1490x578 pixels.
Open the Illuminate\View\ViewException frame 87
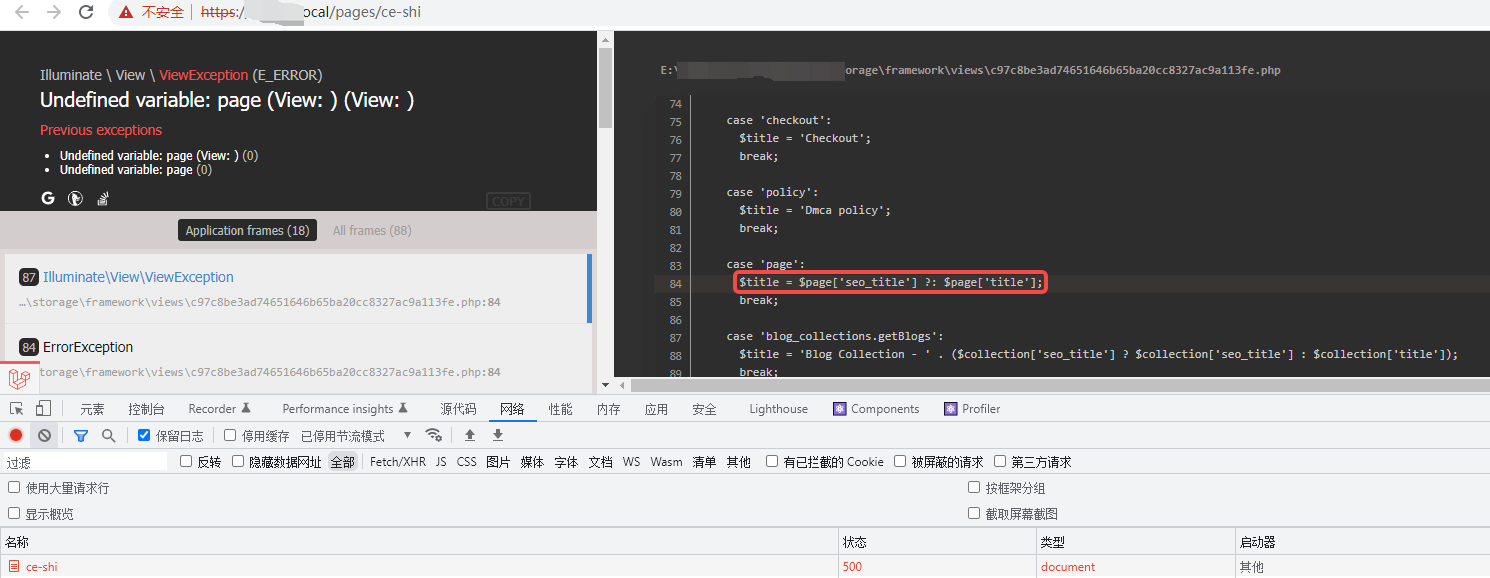pyautogui.click(x=296, y=289)
